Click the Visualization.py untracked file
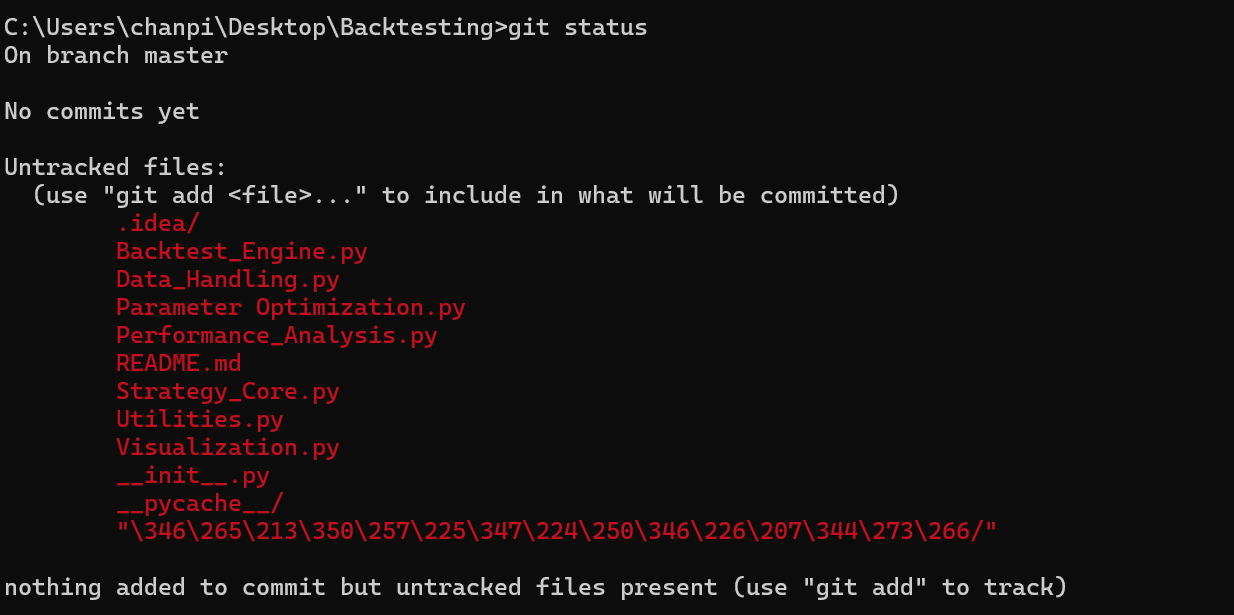 pyautogui.click(x=227, y=447)
